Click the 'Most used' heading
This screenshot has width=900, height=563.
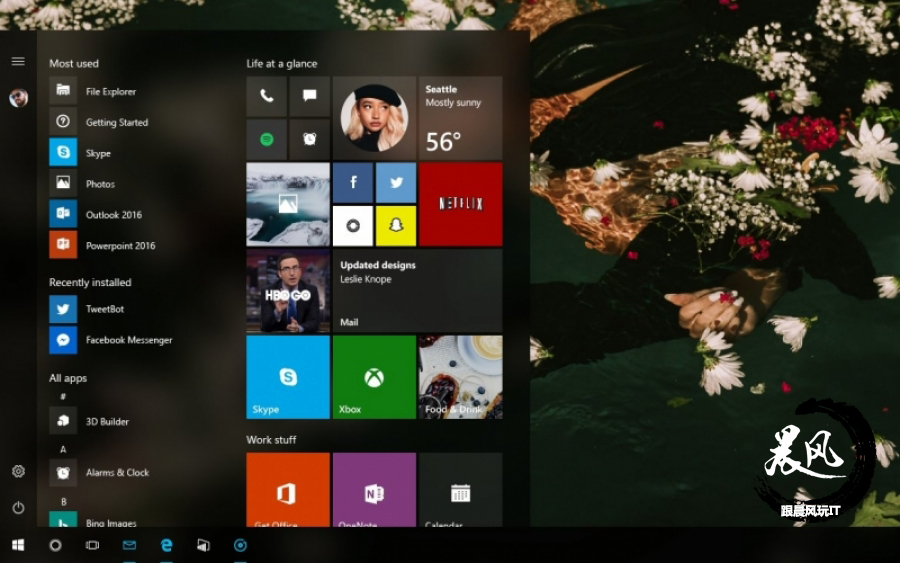click(x=73, y=64)
